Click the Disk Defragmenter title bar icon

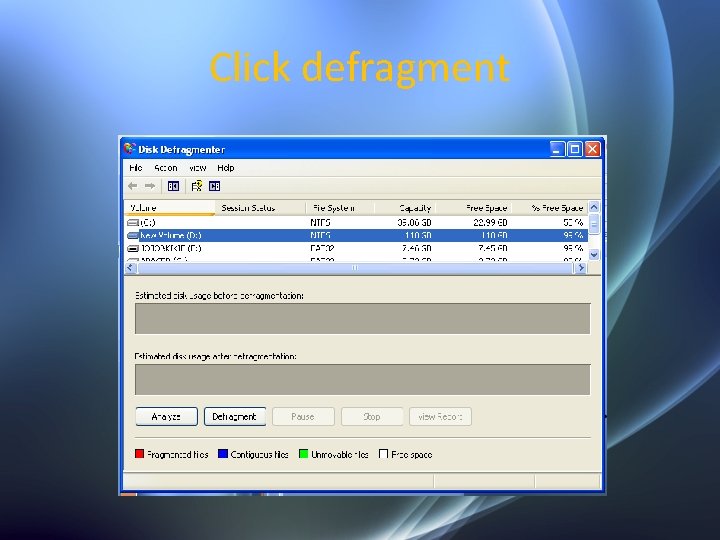point(129,149)
